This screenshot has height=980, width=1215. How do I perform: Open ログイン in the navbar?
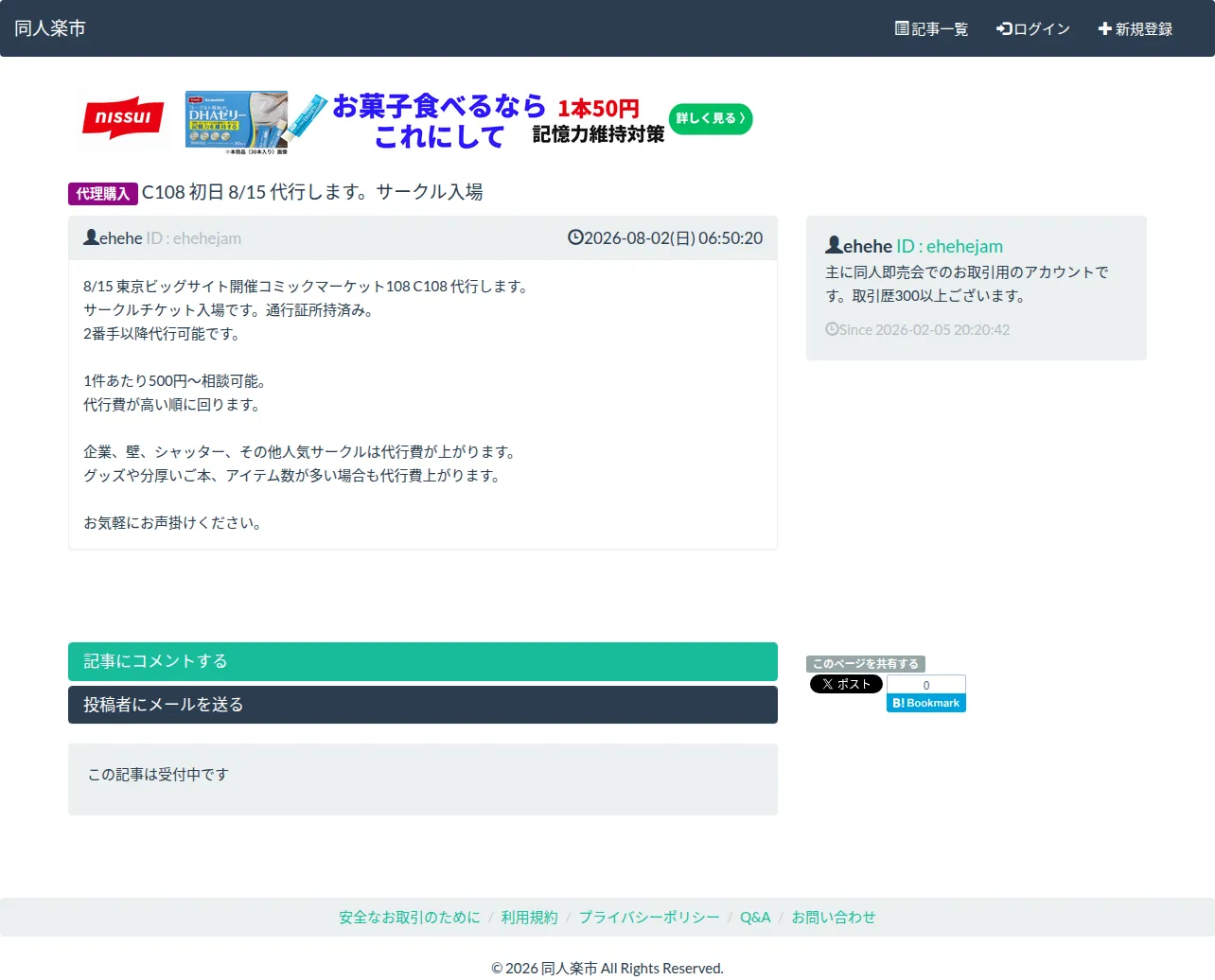1032,29
